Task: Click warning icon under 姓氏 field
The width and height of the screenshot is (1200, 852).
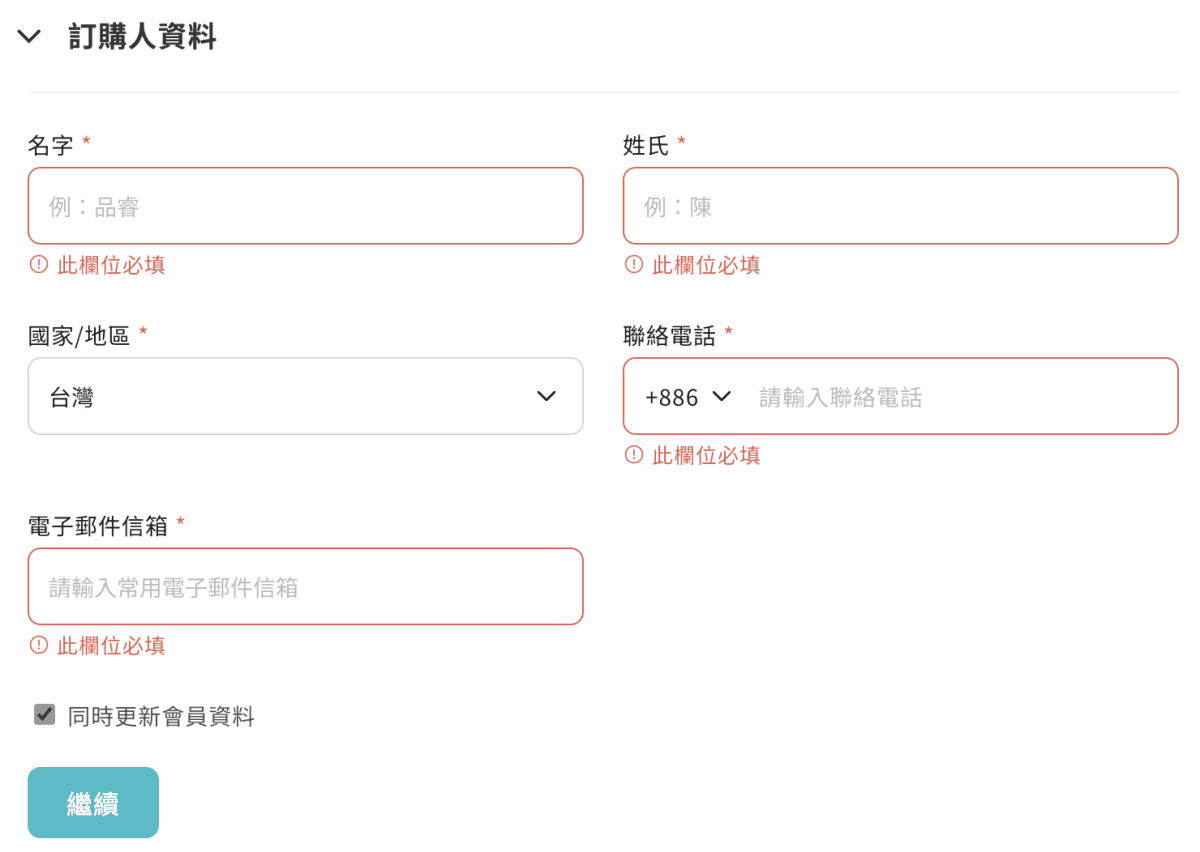Action: 634,265
